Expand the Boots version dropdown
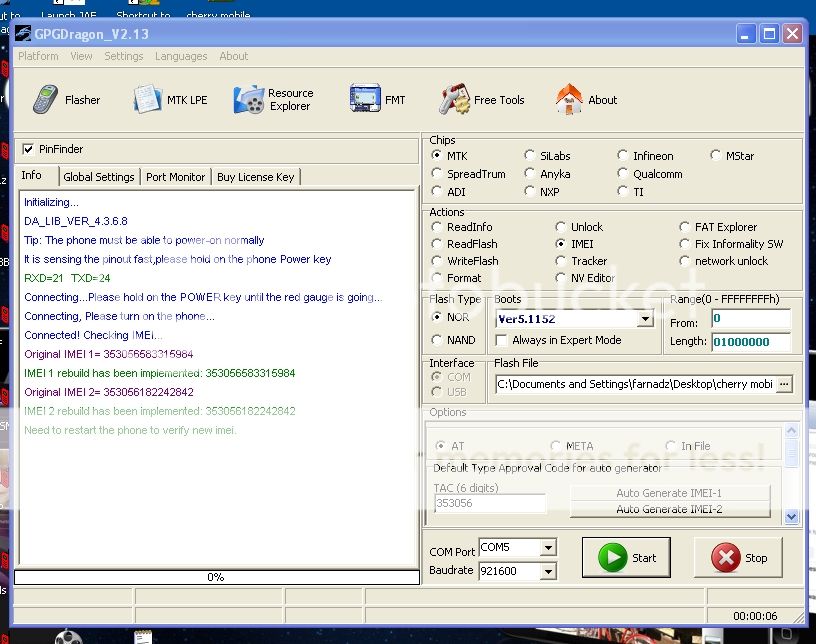Viewport: 816px width, 644px height. (x=645, y=319)
